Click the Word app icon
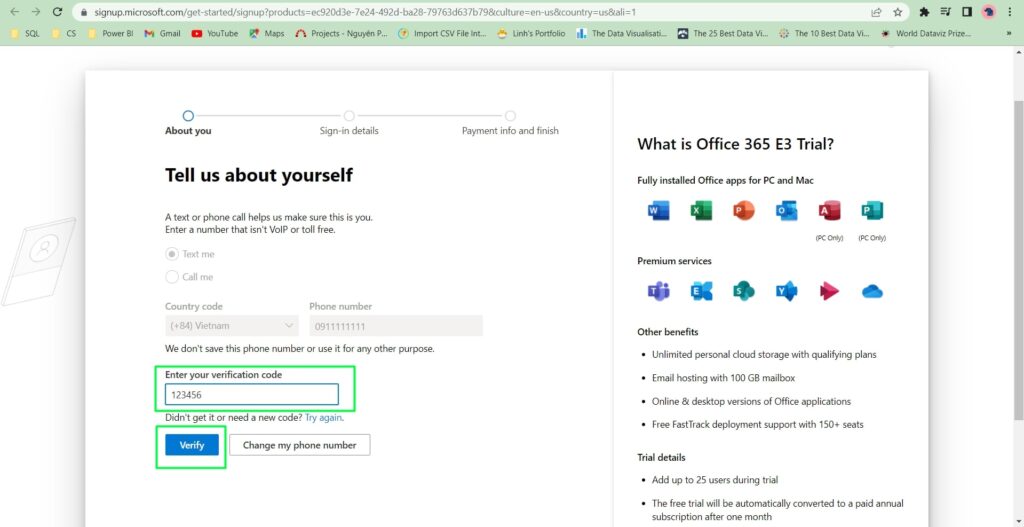 click(658, 211)
